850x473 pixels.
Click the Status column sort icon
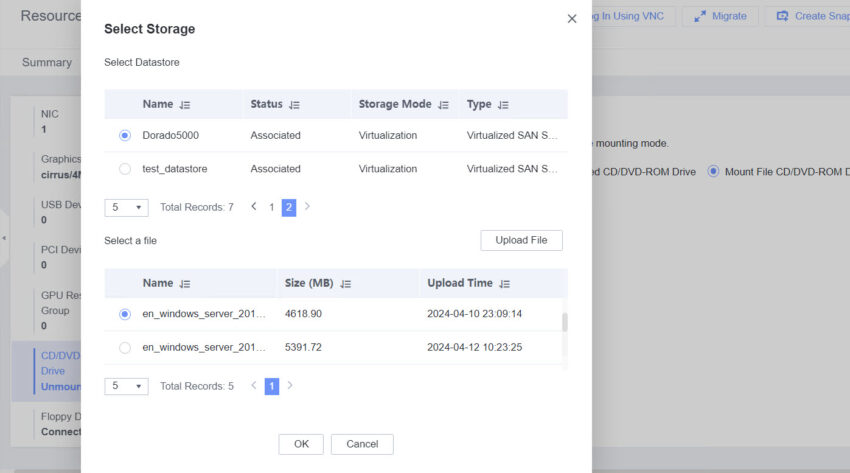294,105
